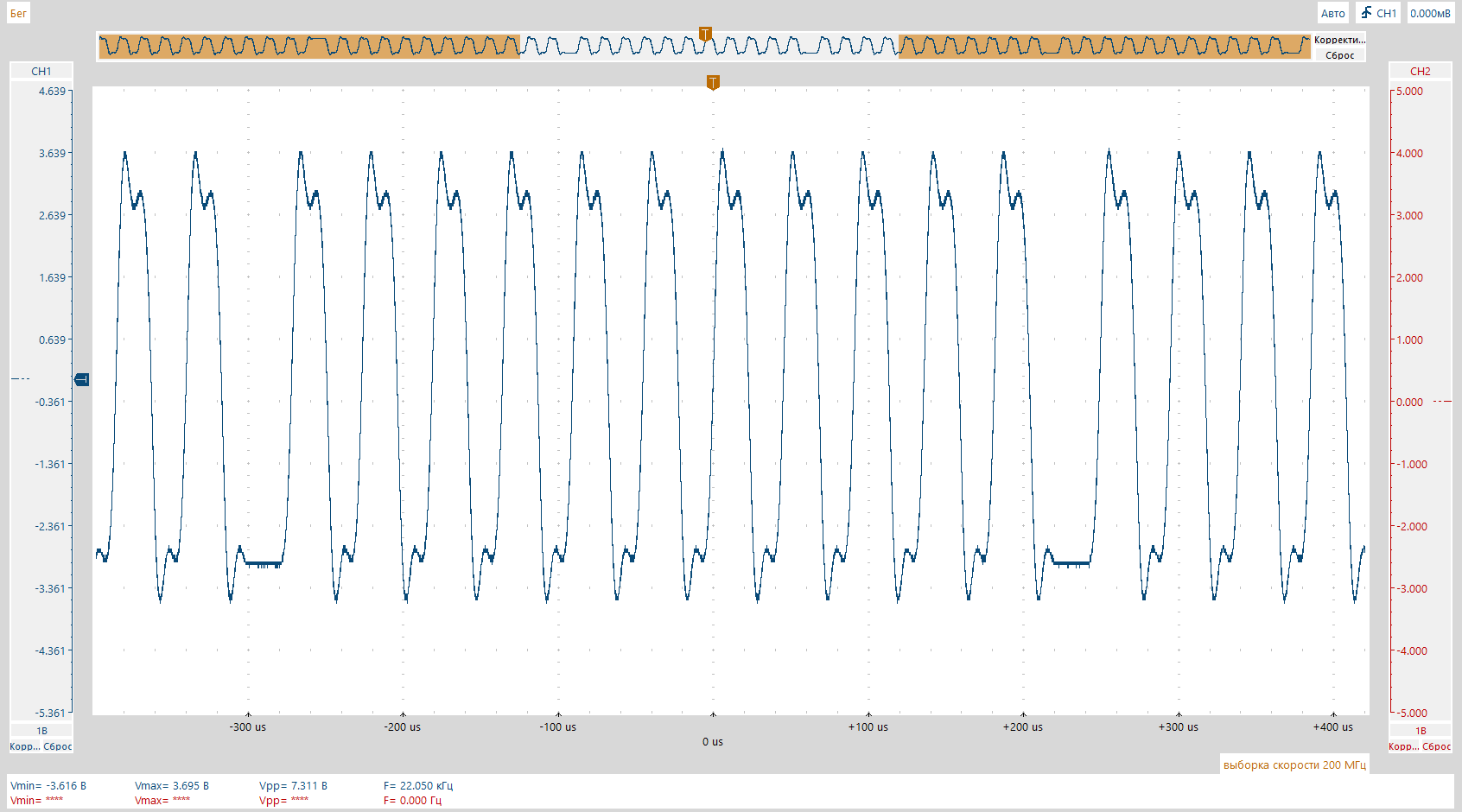Click the blue CH1 zero-level marker

coord(82,379)
